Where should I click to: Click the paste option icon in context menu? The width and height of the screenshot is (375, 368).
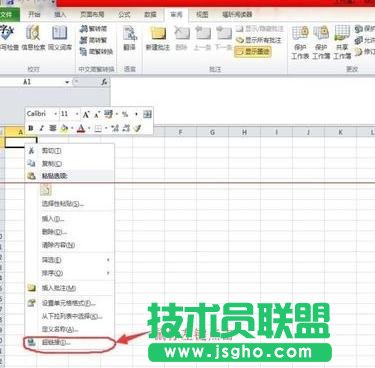(x=46, y=190)
